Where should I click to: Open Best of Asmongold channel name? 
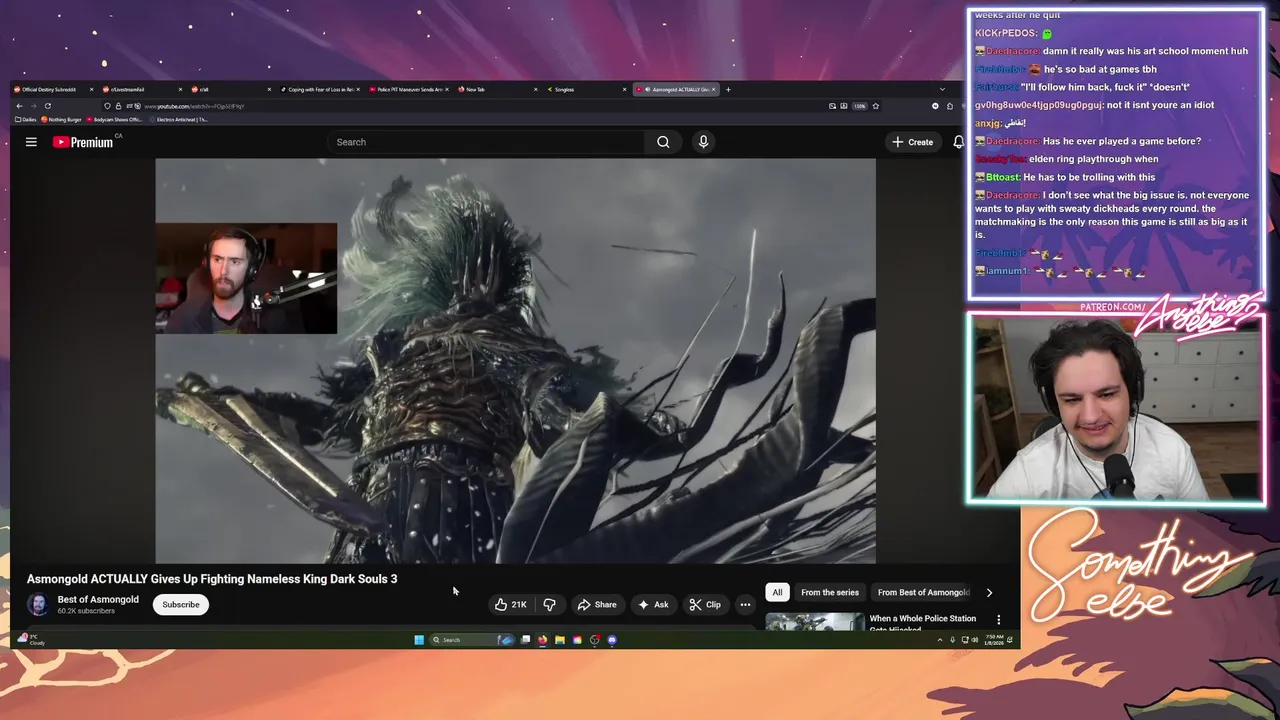pyautogui.click(x=98, y=600)
